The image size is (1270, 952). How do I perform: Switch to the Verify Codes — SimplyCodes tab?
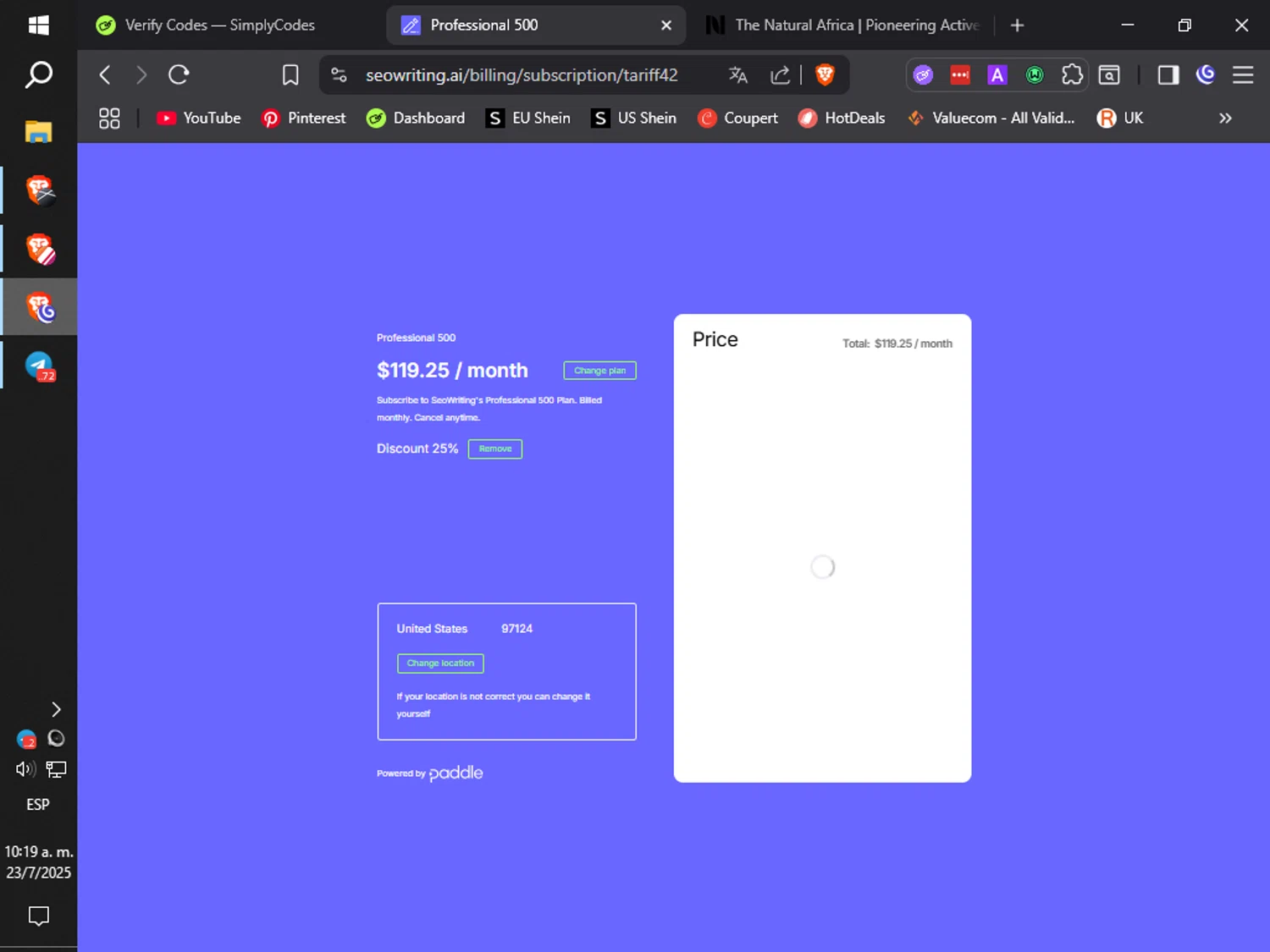click(x=218, y=25)
